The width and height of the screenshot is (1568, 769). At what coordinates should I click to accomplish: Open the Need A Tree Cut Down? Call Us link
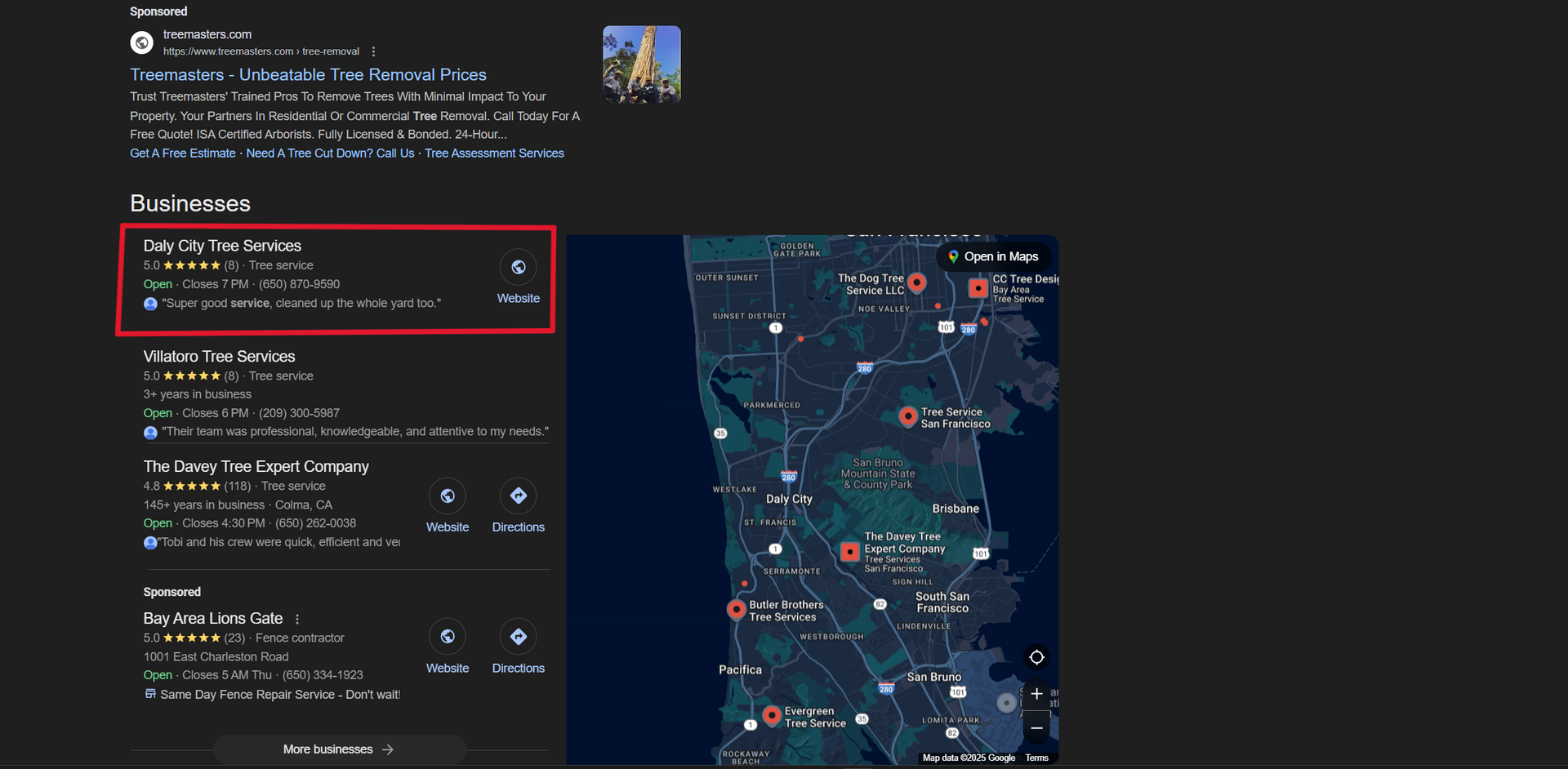click(x=330, y=153)
